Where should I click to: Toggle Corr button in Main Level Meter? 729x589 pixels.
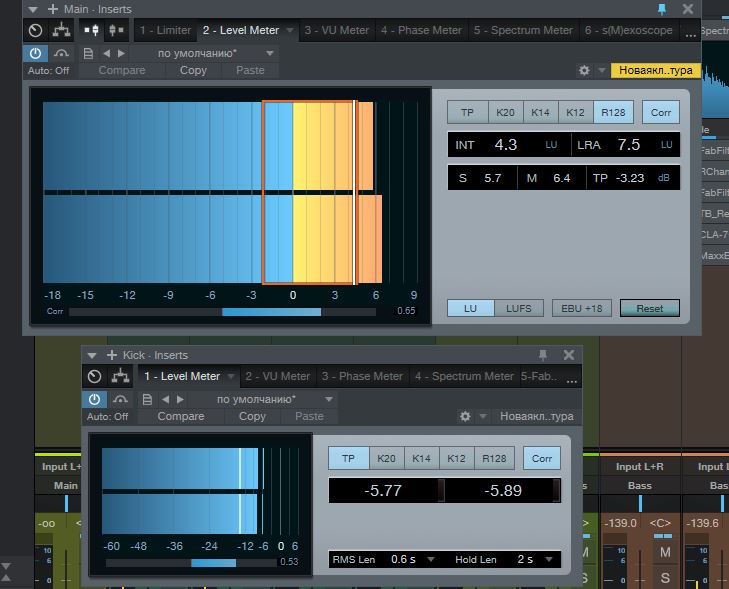661,112
